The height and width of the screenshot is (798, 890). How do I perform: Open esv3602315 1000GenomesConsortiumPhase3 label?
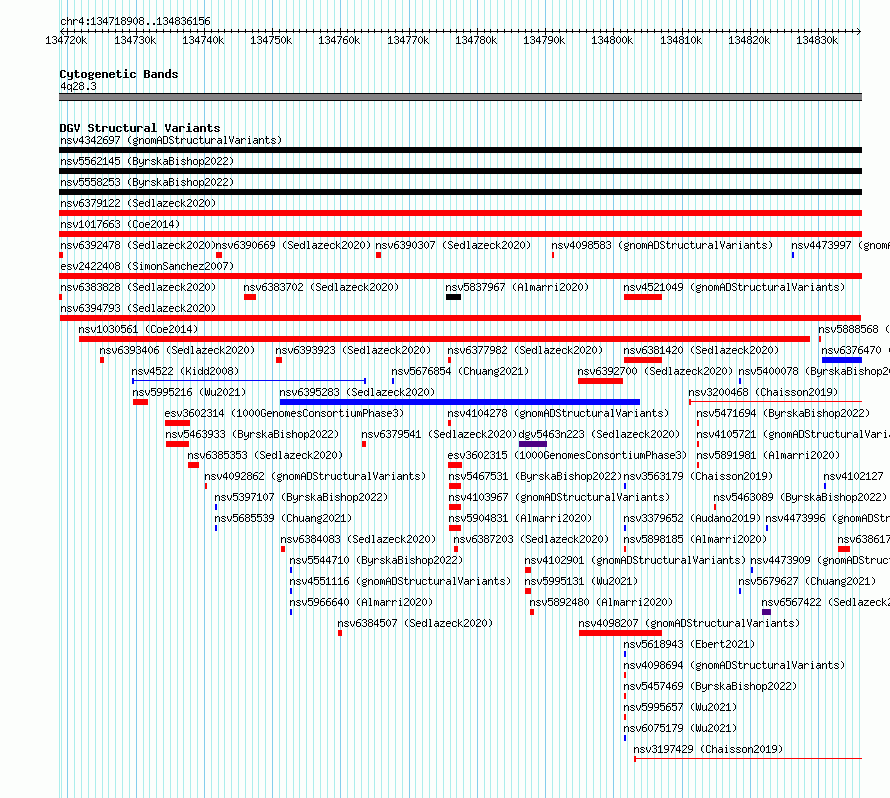click(x=567, y=455)
